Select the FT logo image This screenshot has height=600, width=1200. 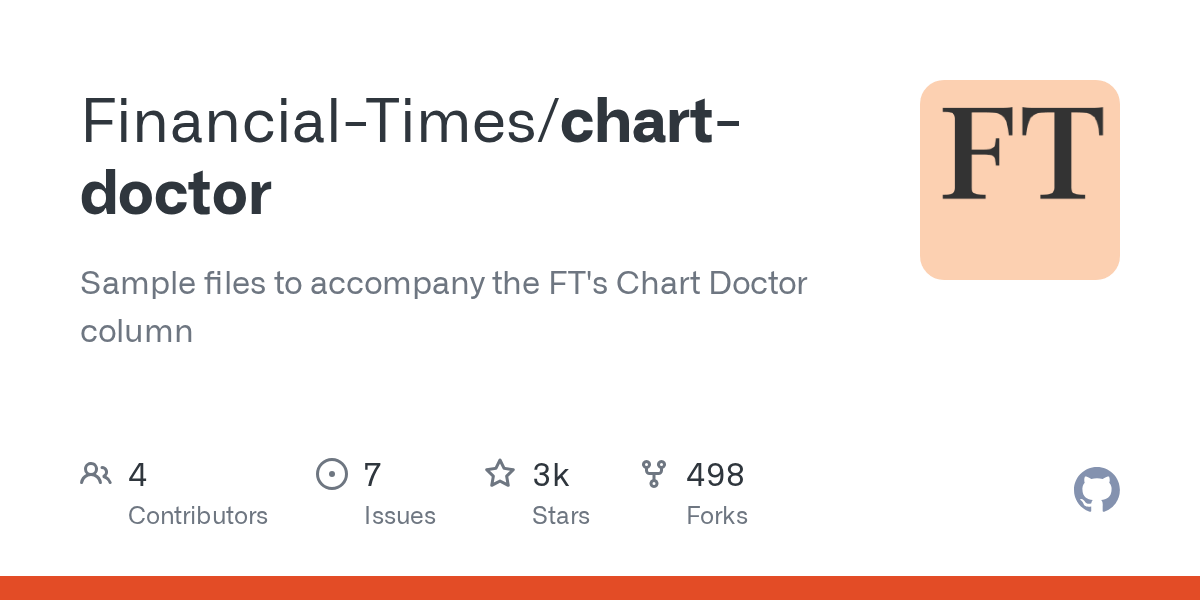point(1019,180)
